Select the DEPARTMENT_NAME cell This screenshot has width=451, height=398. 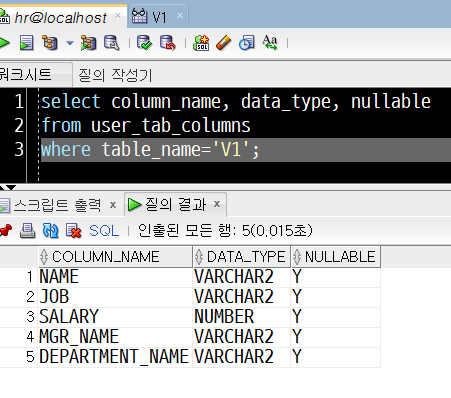pos(115,357)
